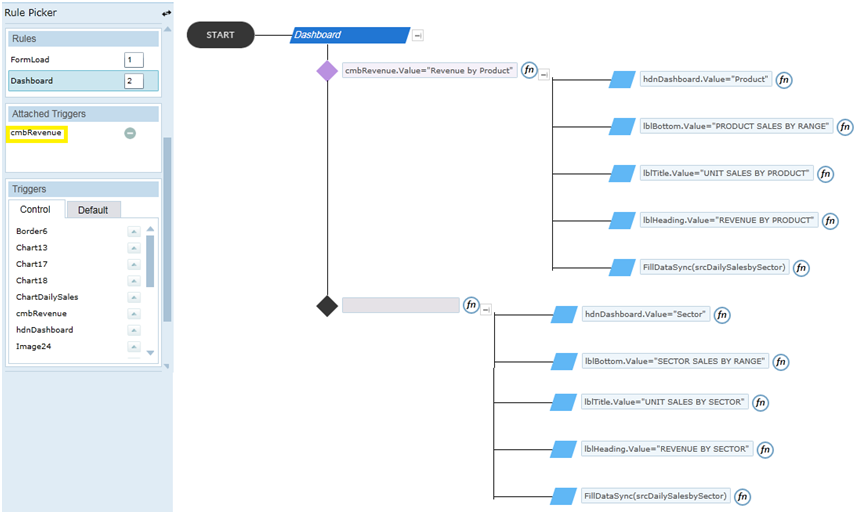
Task: Expand Chart17 trigger arrow
Action: [x=134, y=265]
